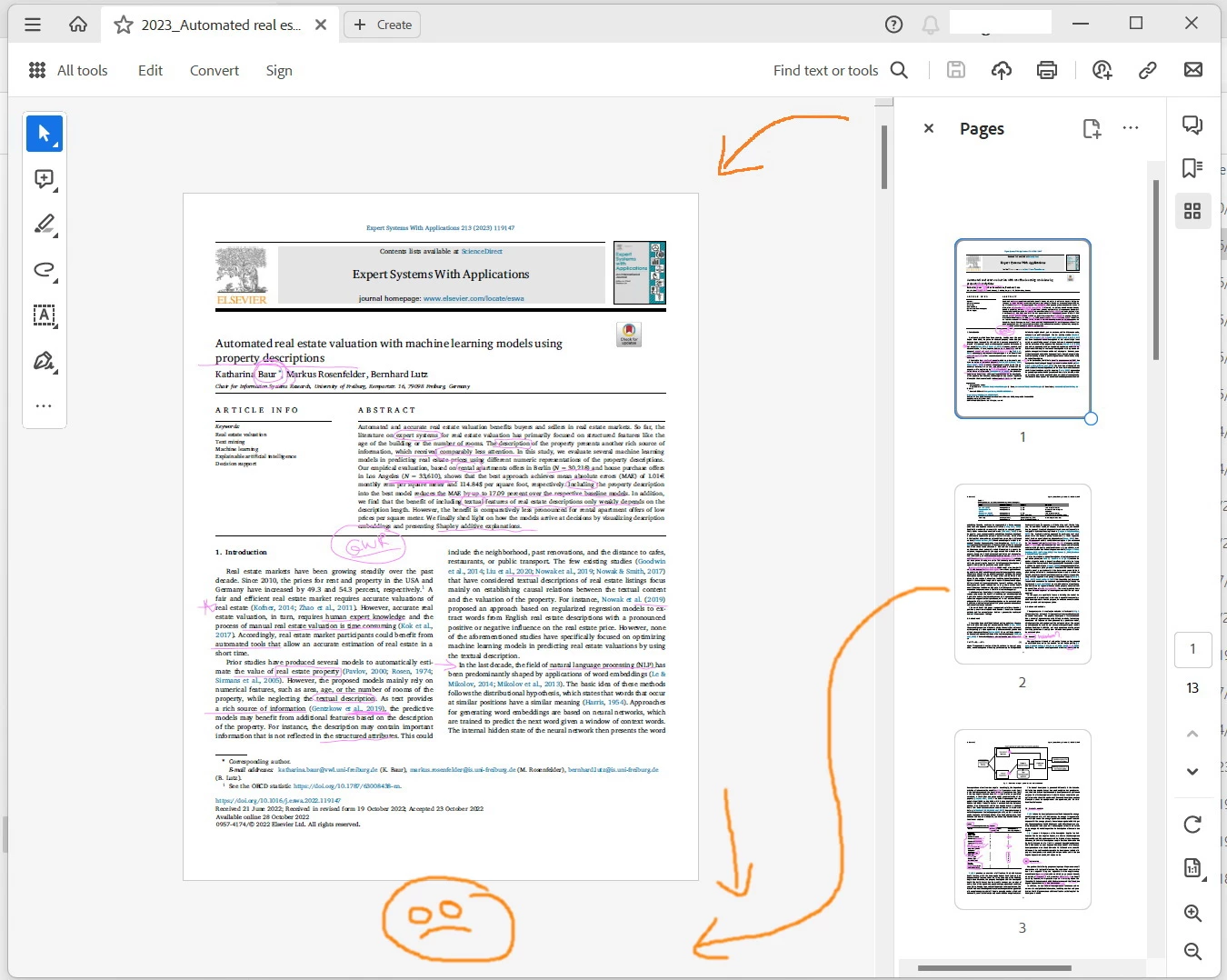Open www.elsevier.com/locate/eswa journal homepage link

(x=474, y=298)
